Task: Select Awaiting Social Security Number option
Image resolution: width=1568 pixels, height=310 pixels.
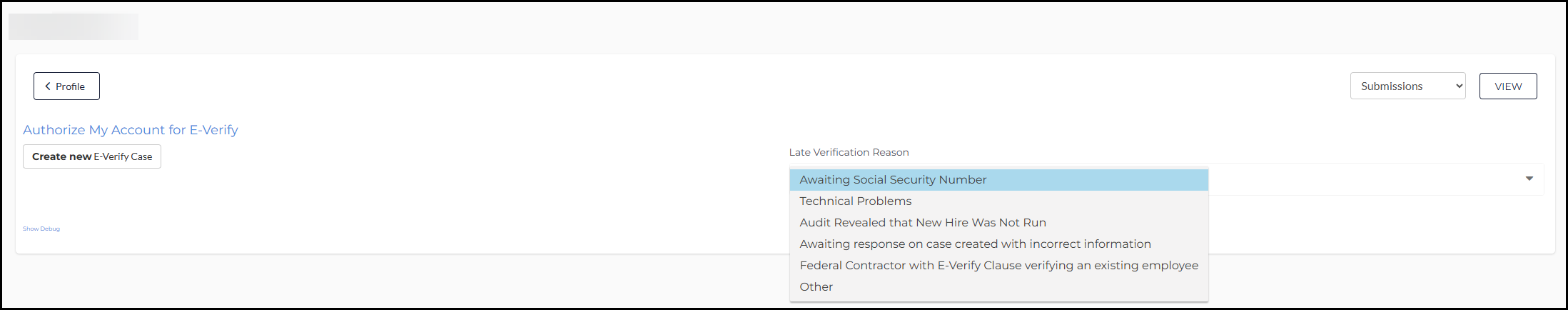Action: coord(893,180)
